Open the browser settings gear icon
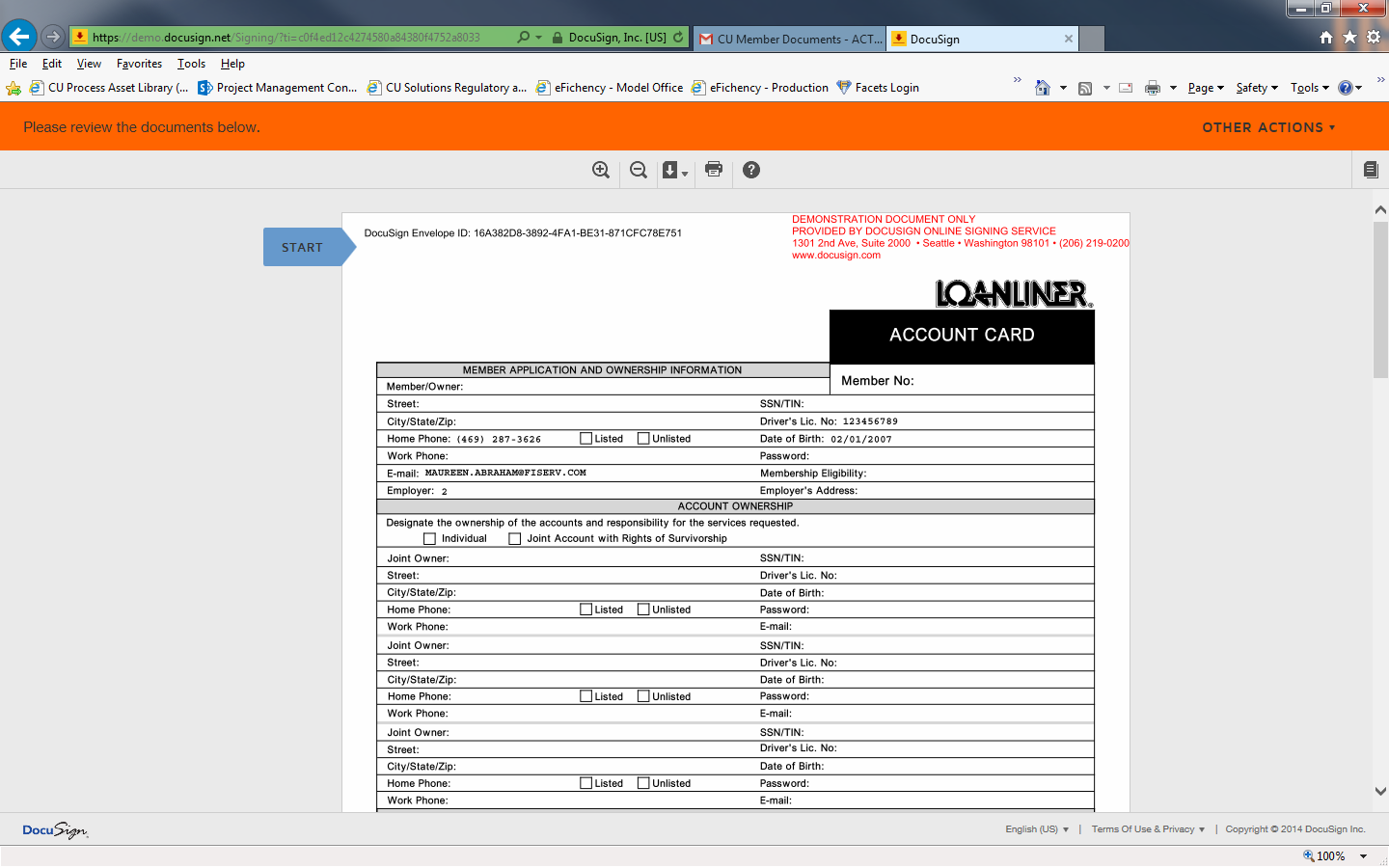Screen dimensions: 1389x868 pyautogui.click(x=1374, y=37)
